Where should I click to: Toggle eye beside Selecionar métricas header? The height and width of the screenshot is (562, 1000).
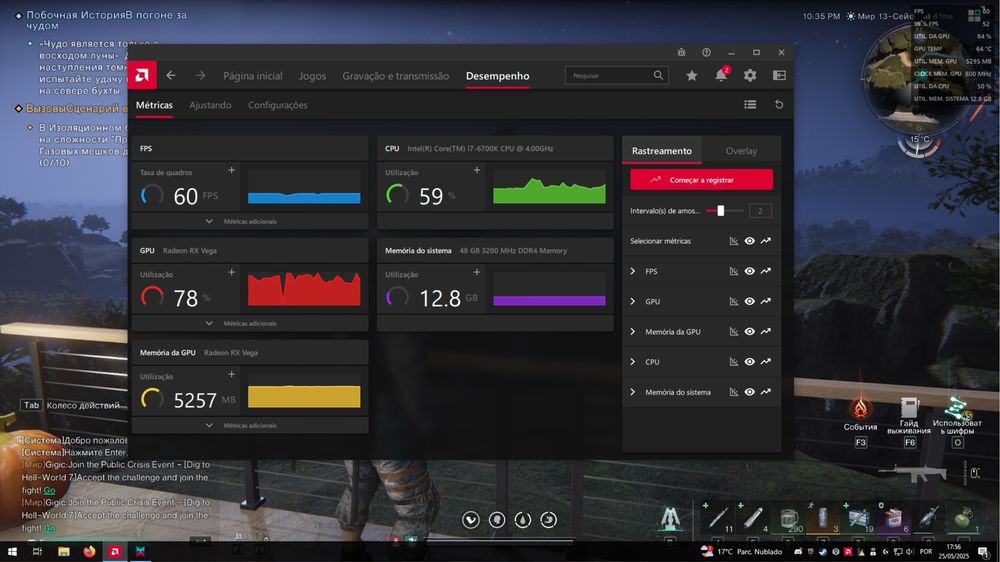[749, 241]
